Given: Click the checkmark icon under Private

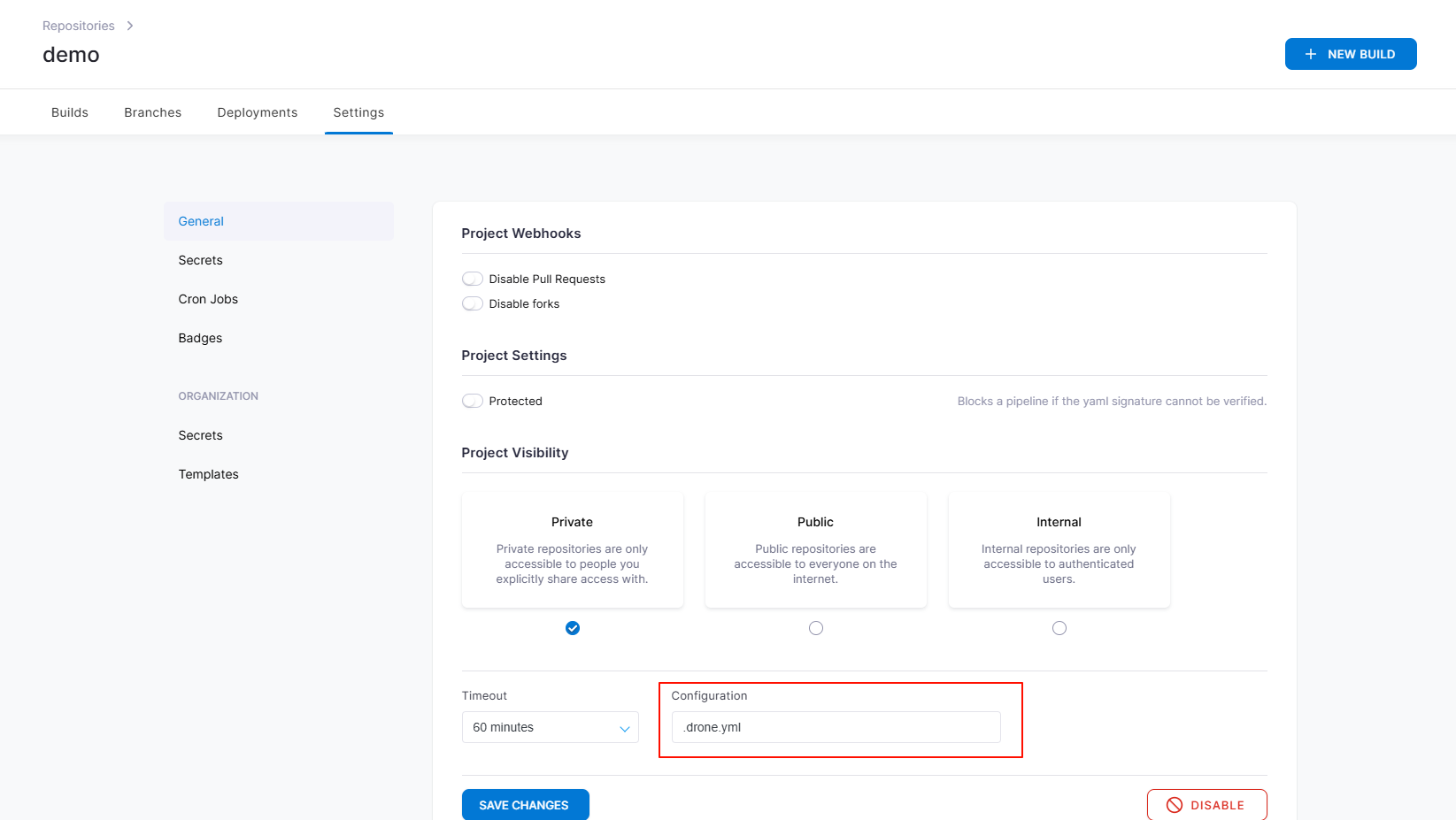Looking at the screenshot, I should [573, 628].
